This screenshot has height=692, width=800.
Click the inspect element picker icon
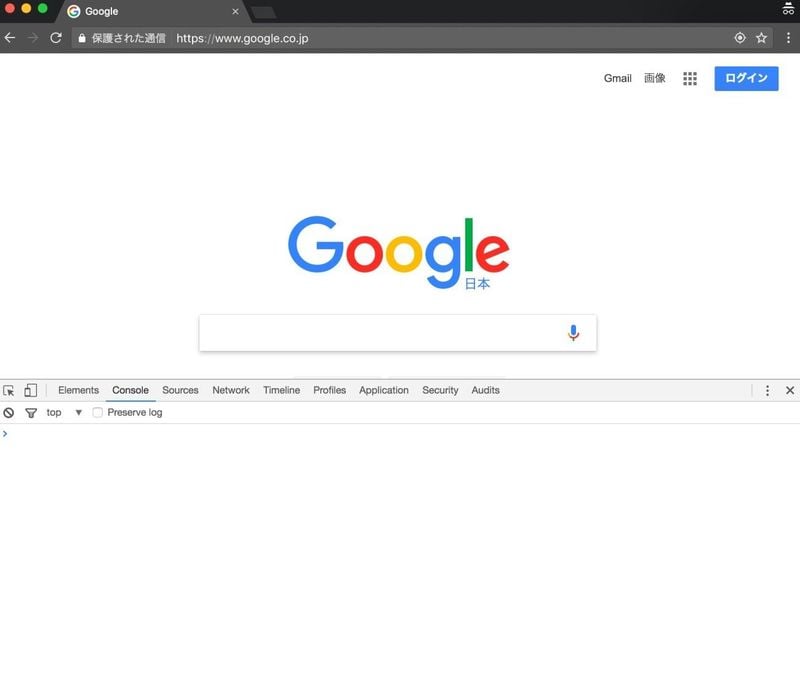click(x=9, y=391)
